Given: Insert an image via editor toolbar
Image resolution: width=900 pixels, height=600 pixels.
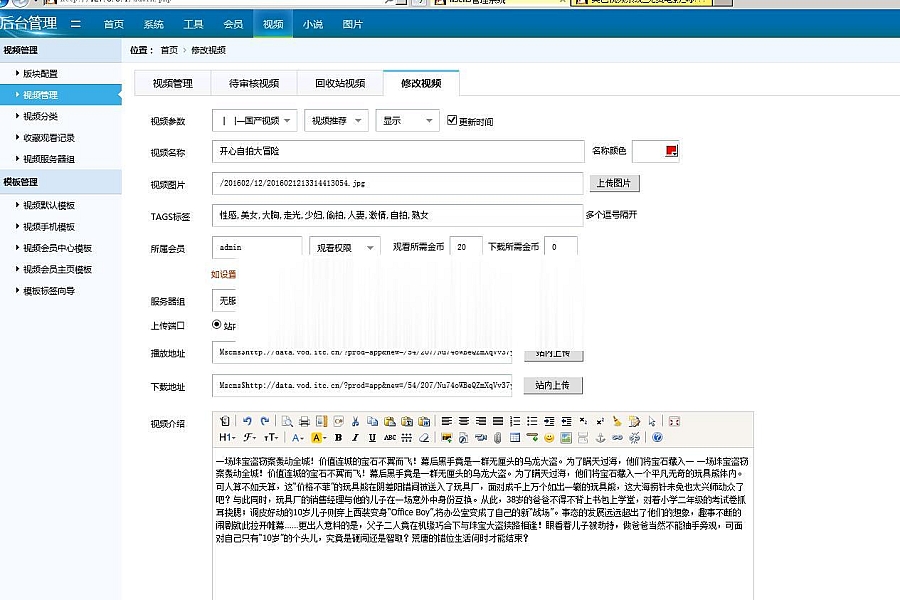Looking at the screenshot, I should (x=446, y=438).
